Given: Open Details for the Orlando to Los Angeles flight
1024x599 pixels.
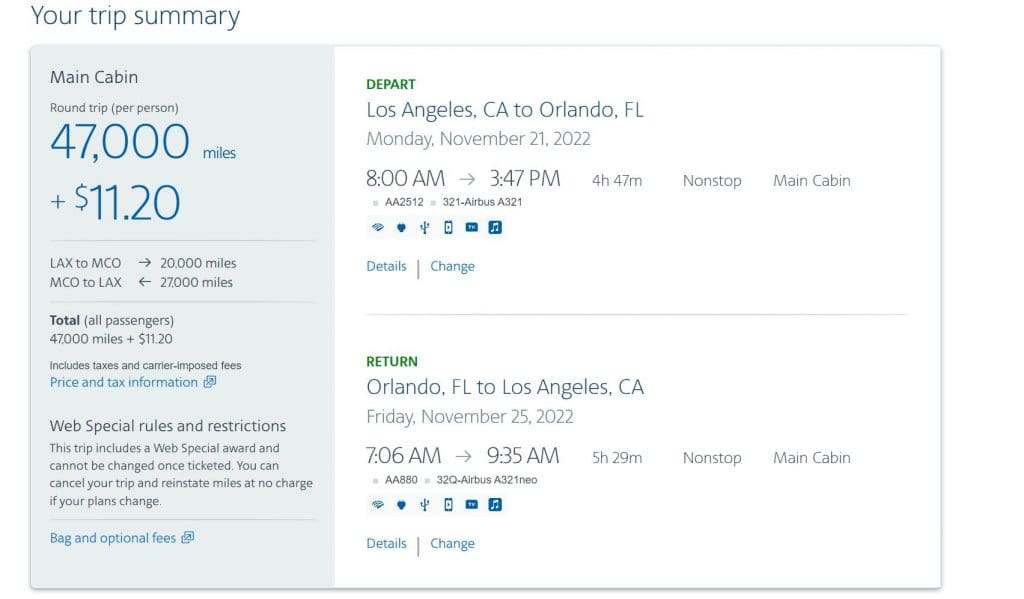Looking at the screenshot, I should 386,543.
